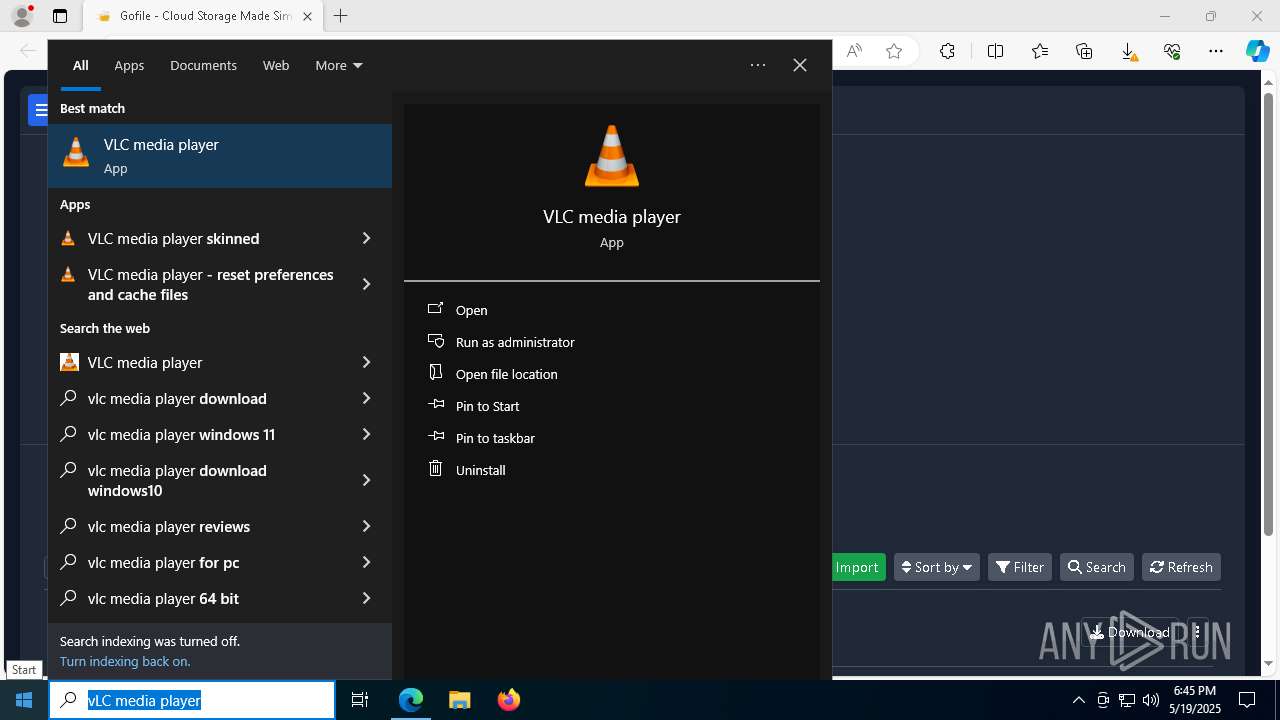Click the Uninstall trash icon

435,468
